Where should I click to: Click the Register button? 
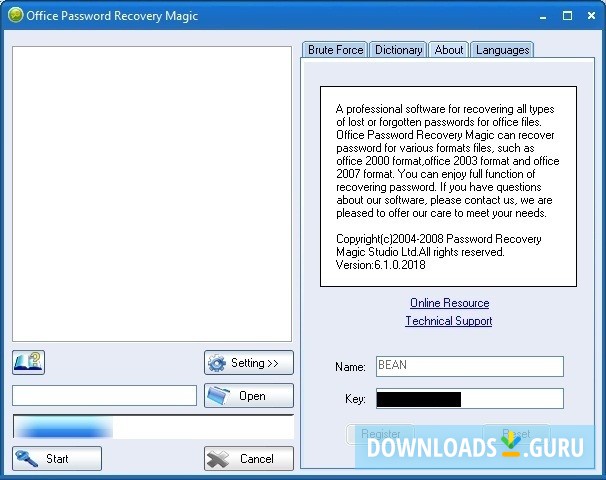[x=381, y=434]
